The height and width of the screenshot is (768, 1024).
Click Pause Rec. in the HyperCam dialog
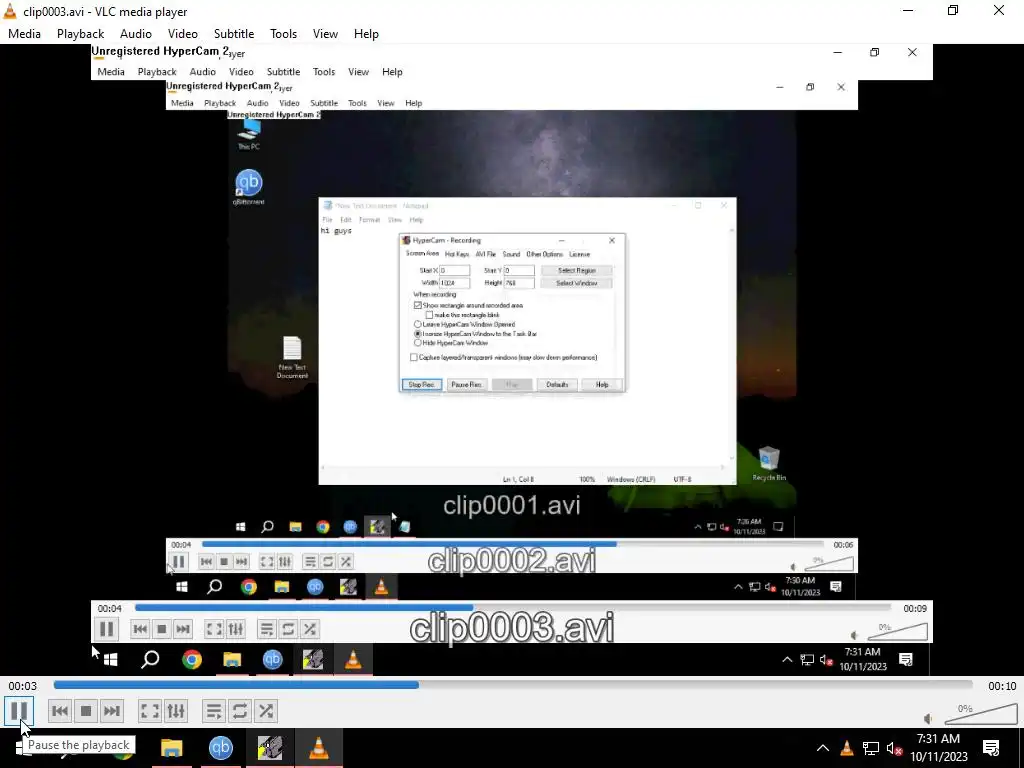[466, 385]
